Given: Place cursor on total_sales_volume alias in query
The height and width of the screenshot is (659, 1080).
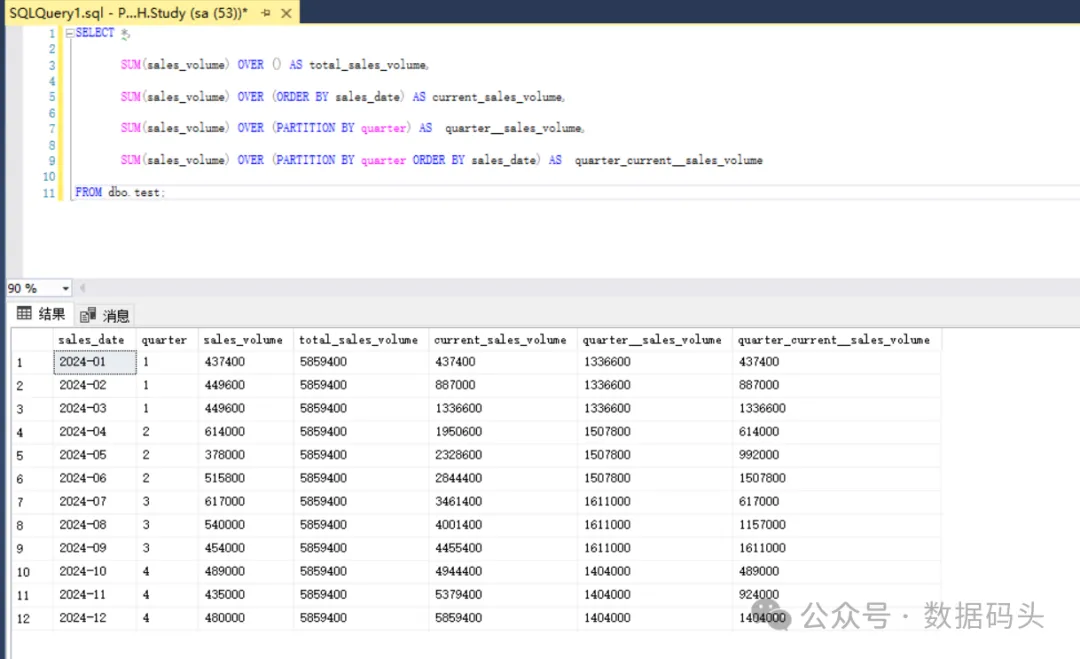Looking at the screenshot, I should tap(368, 65).
